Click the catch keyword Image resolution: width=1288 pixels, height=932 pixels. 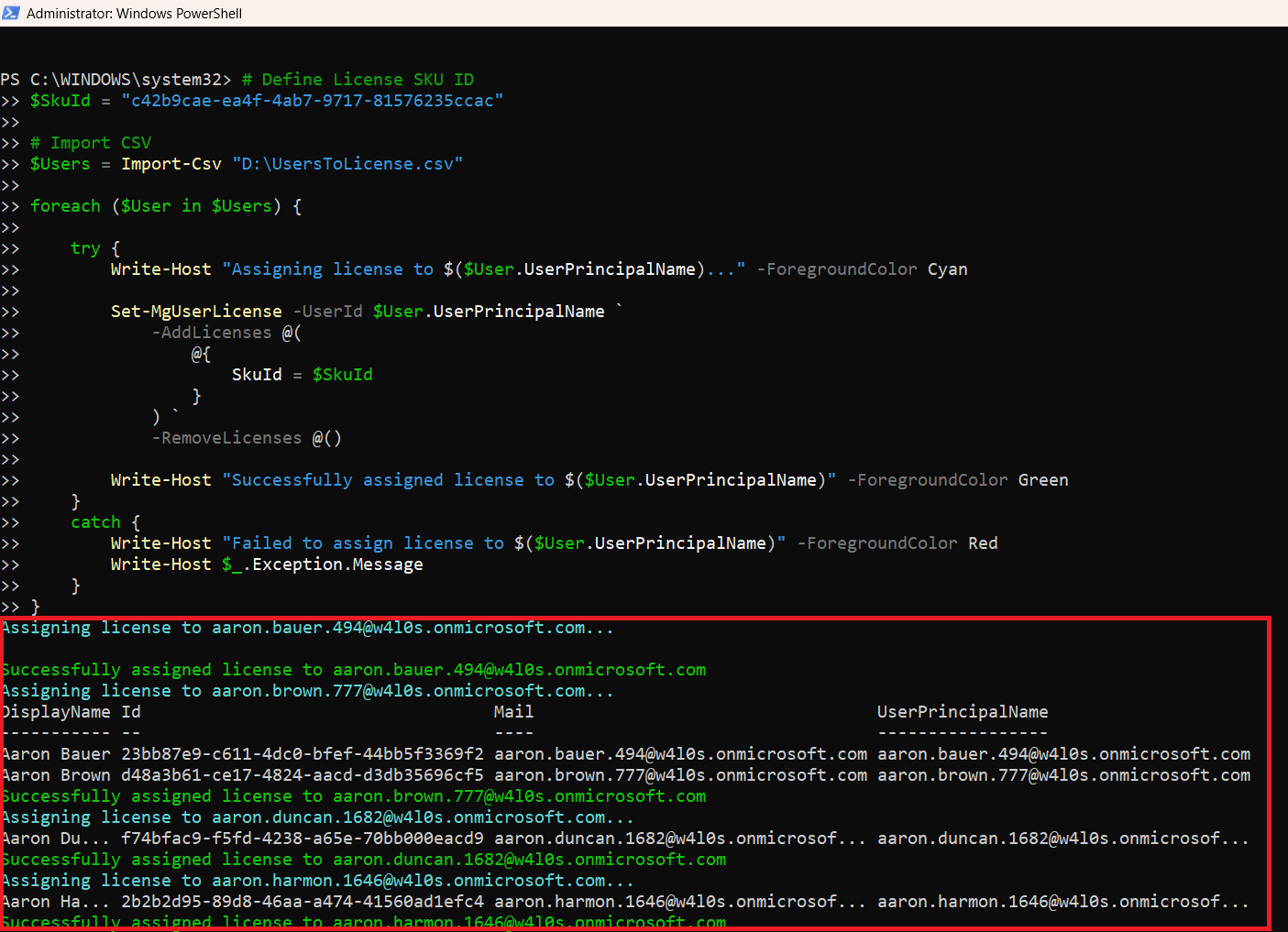click(x=95, y=522)
